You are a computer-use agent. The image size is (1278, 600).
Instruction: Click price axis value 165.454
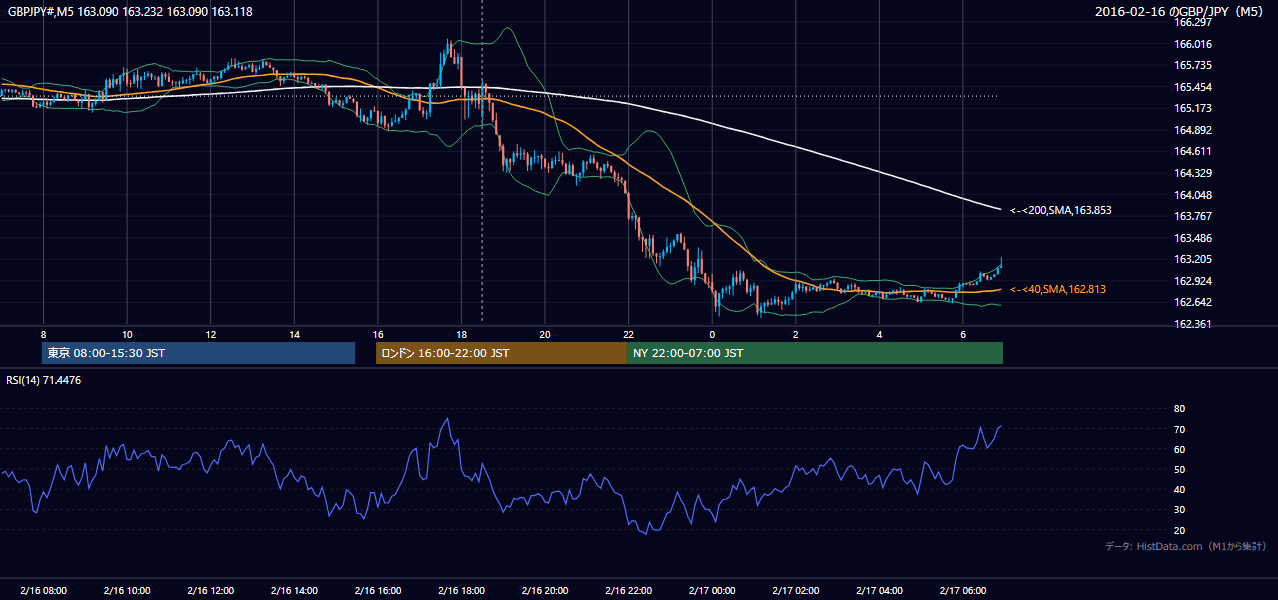1193,87
